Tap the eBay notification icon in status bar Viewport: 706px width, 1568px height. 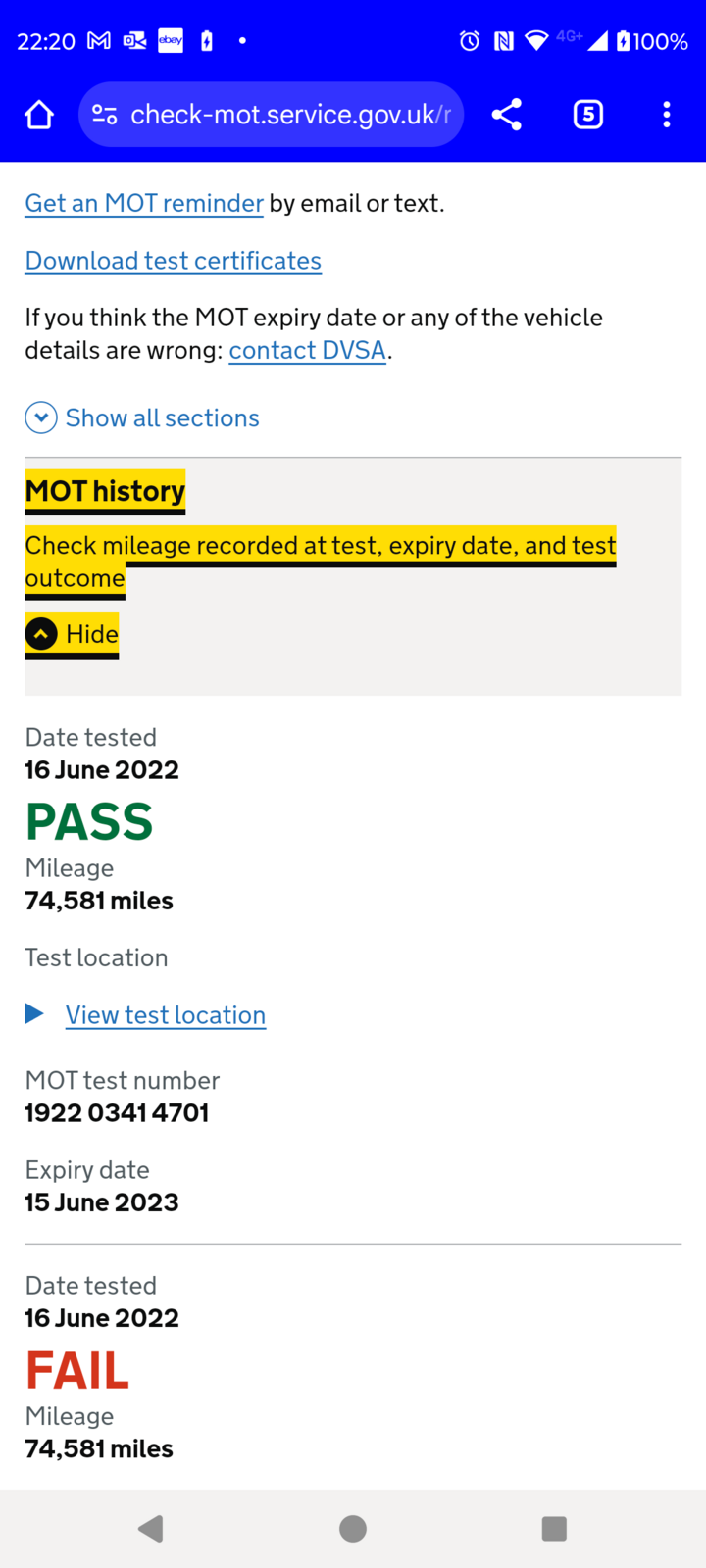pyautogui.click(x=171, y=41)
